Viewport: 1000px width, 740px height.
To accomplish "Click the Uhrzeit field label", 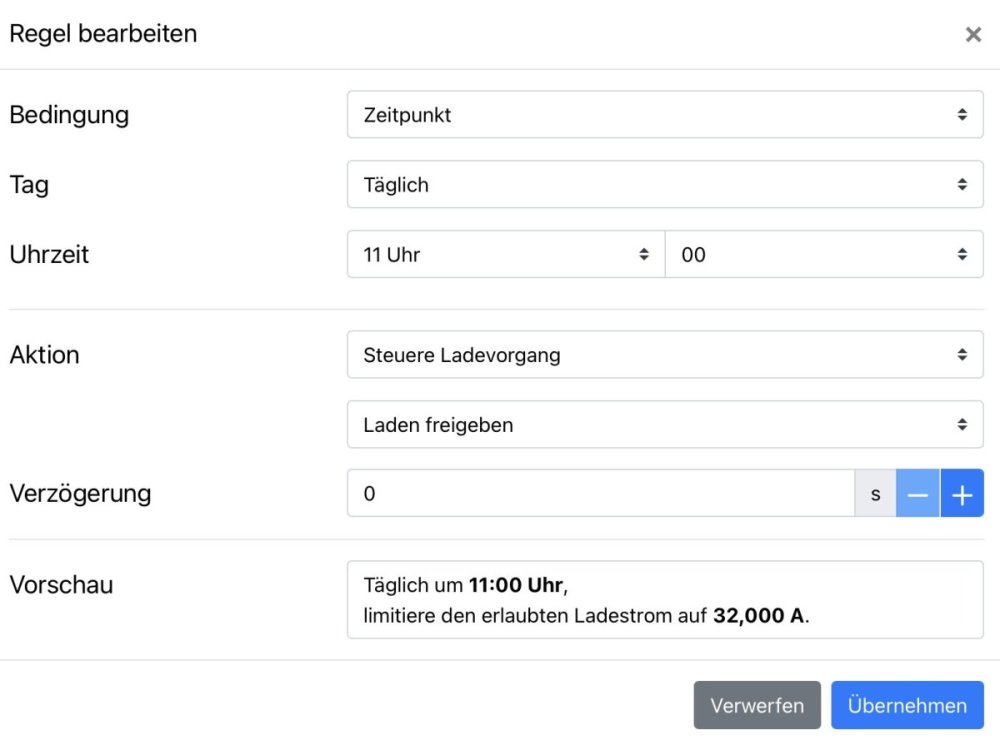I will click(x=49, y=255).
